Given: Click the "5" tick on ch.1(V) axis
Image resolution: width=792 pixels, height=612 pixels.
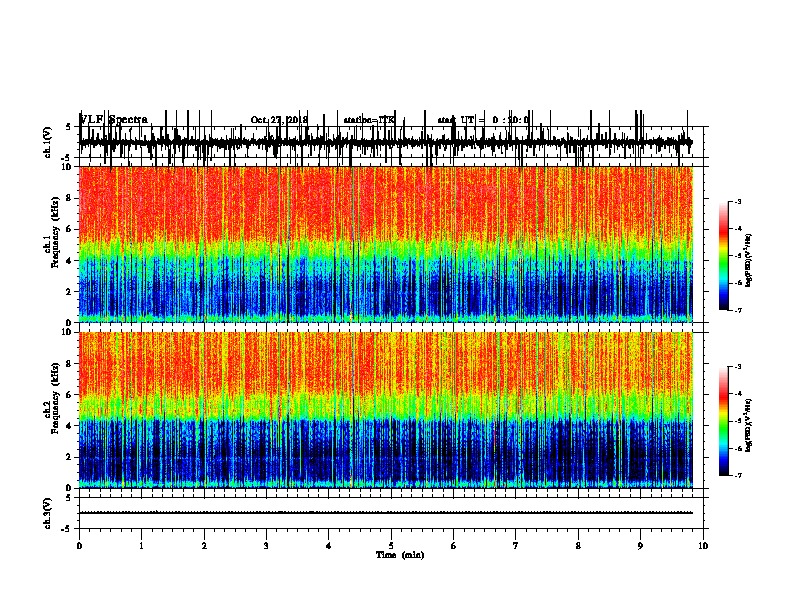Looking at the screenshot, I should (69, 127).
